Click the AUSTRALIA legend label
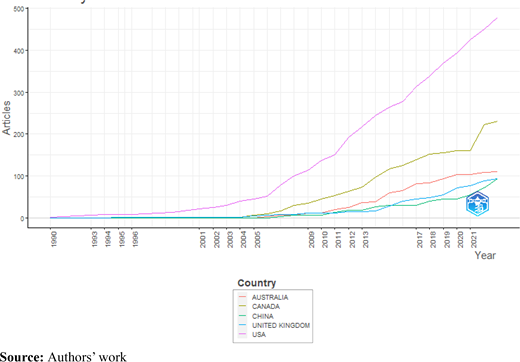Image resolution: width=520 pixels, height=362 pixels. (x=270, y=297)
